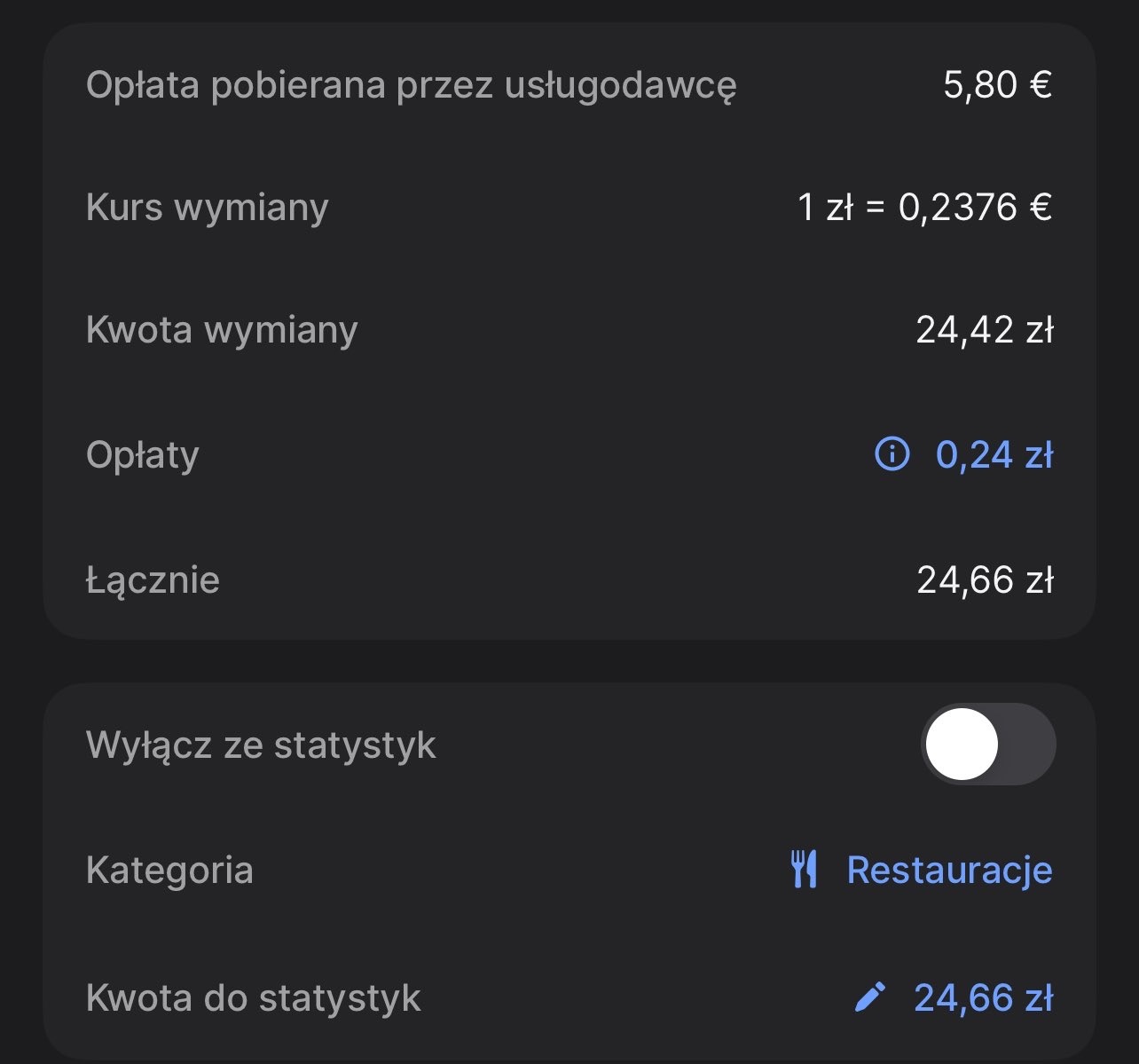Click the Kwota wymiany label
1139x1064 pixels.
(222, 329)
